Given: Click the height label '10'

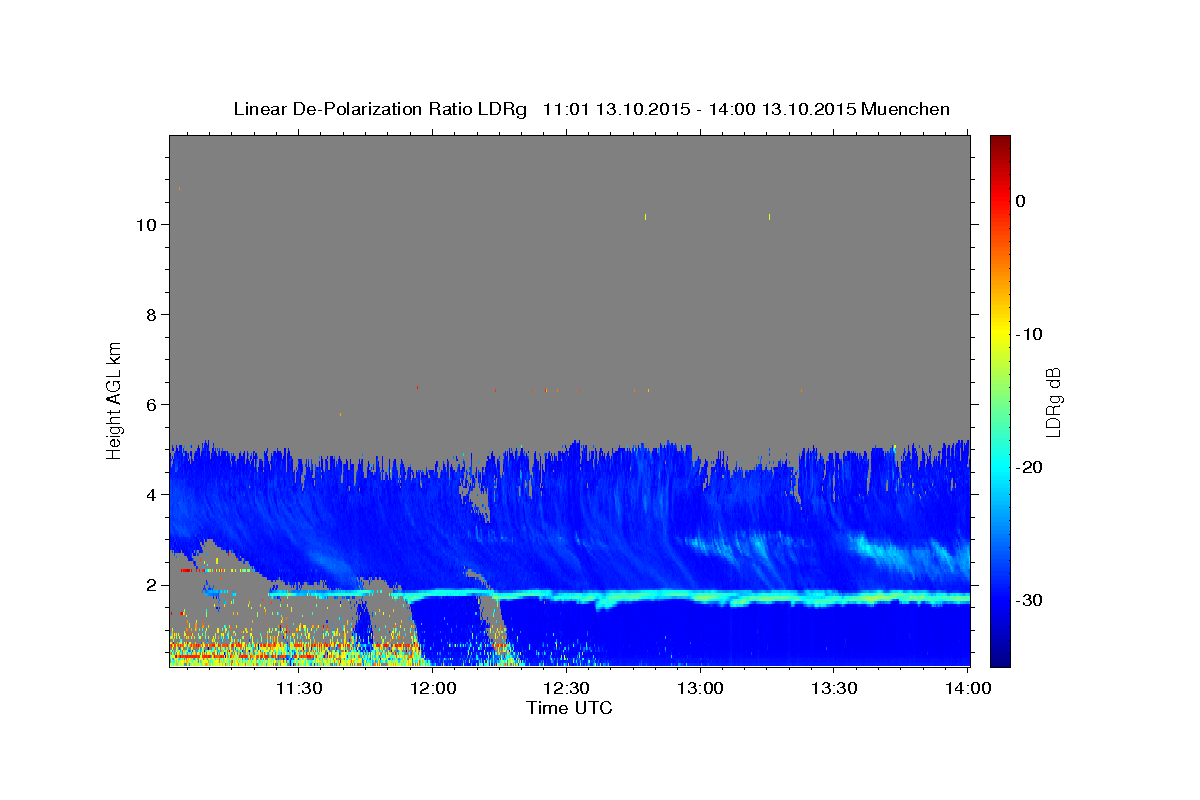Looking at the screenshot, I should click(145, 225).
